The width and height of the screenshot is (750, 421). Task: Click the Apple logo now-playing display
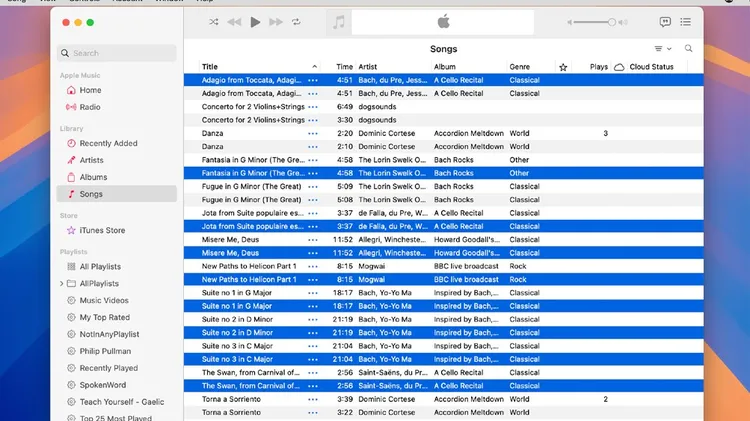click(x=443, y=22)
